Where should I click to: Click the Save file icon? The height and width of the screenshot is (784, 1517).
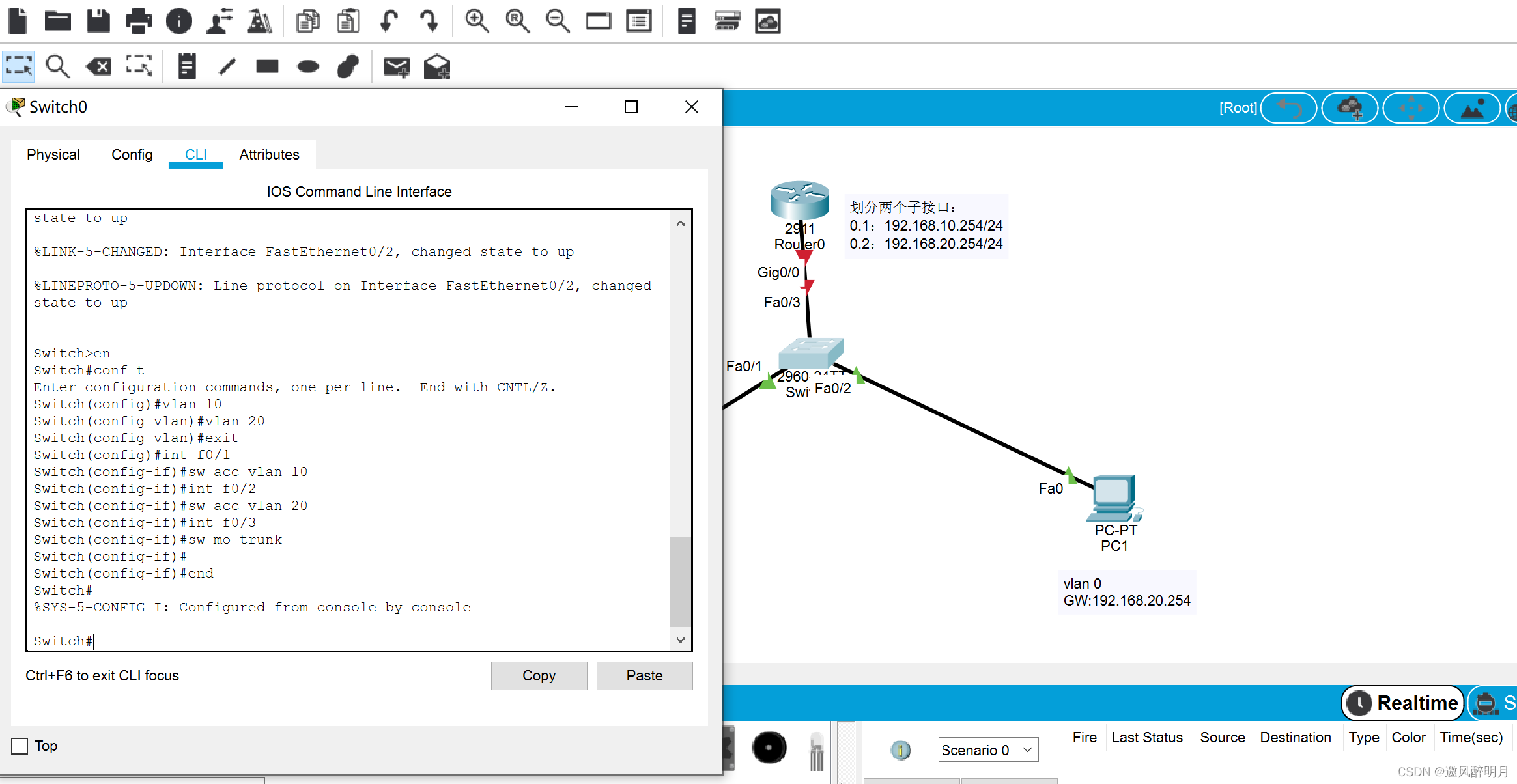(x=98, y=21)
